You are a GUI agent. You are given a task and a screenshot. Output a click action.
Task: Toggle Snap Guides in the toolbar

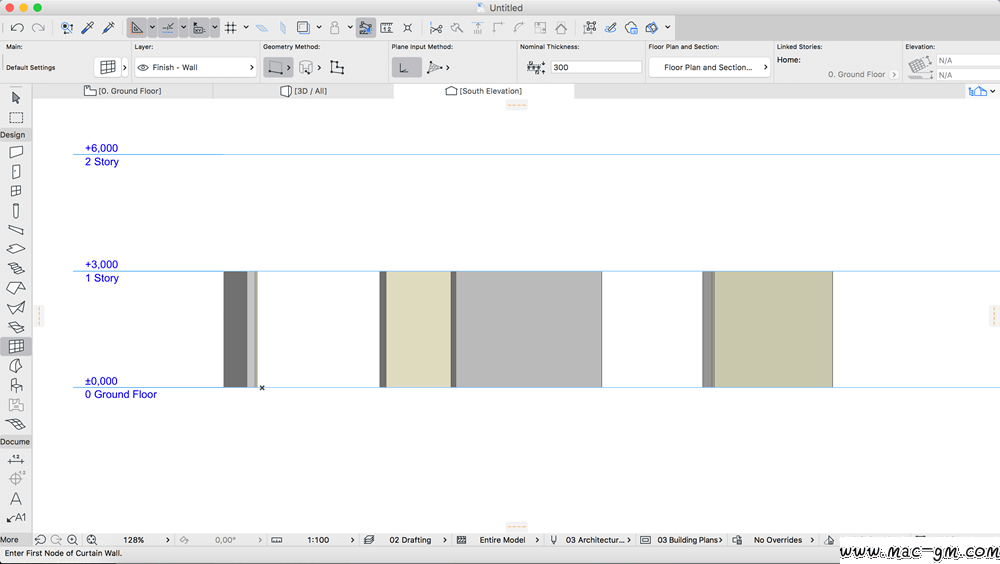coord(168,28)
